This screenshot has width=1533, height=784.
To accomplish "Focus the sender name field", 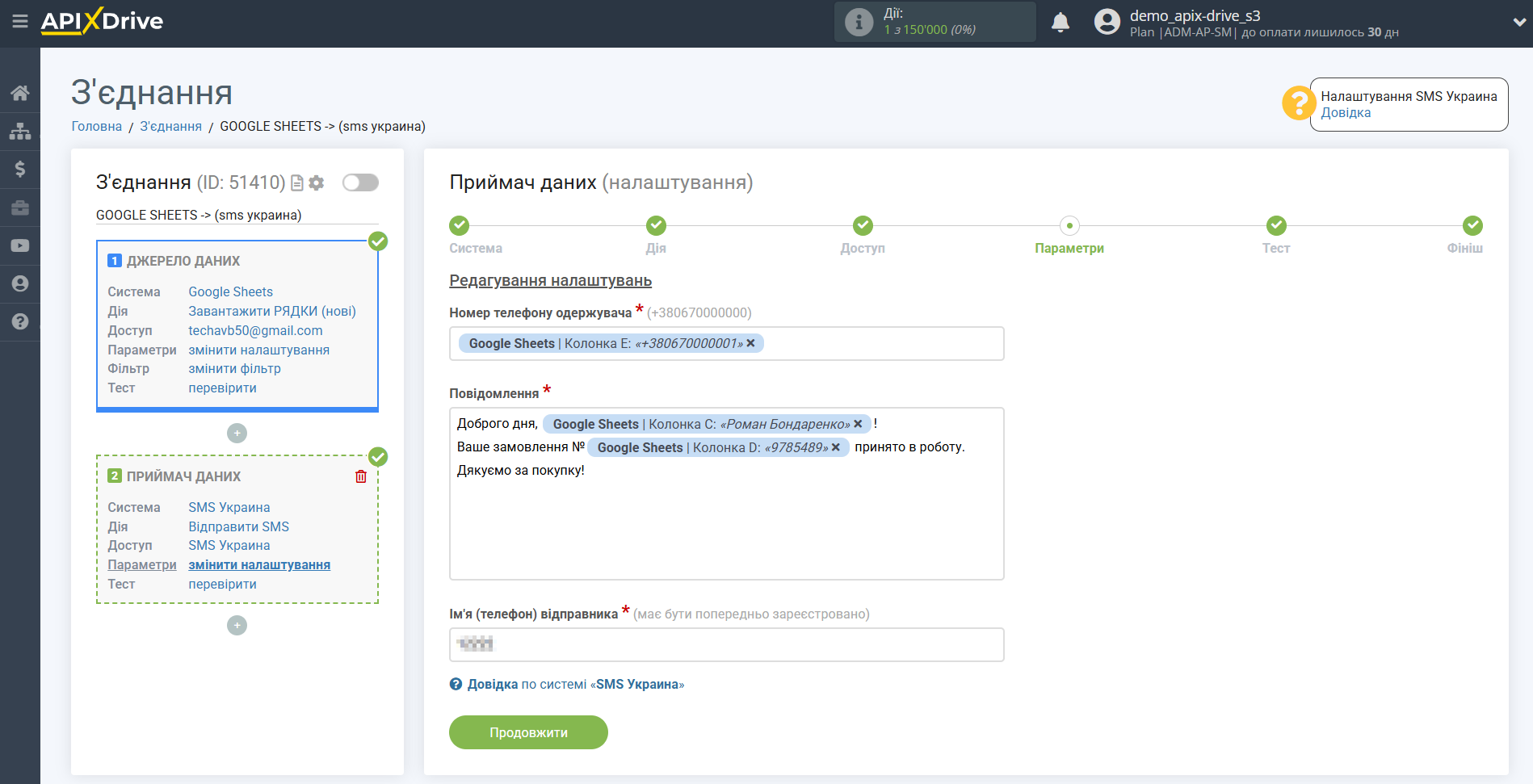I will pyautogui.click(x=727, y=645).
